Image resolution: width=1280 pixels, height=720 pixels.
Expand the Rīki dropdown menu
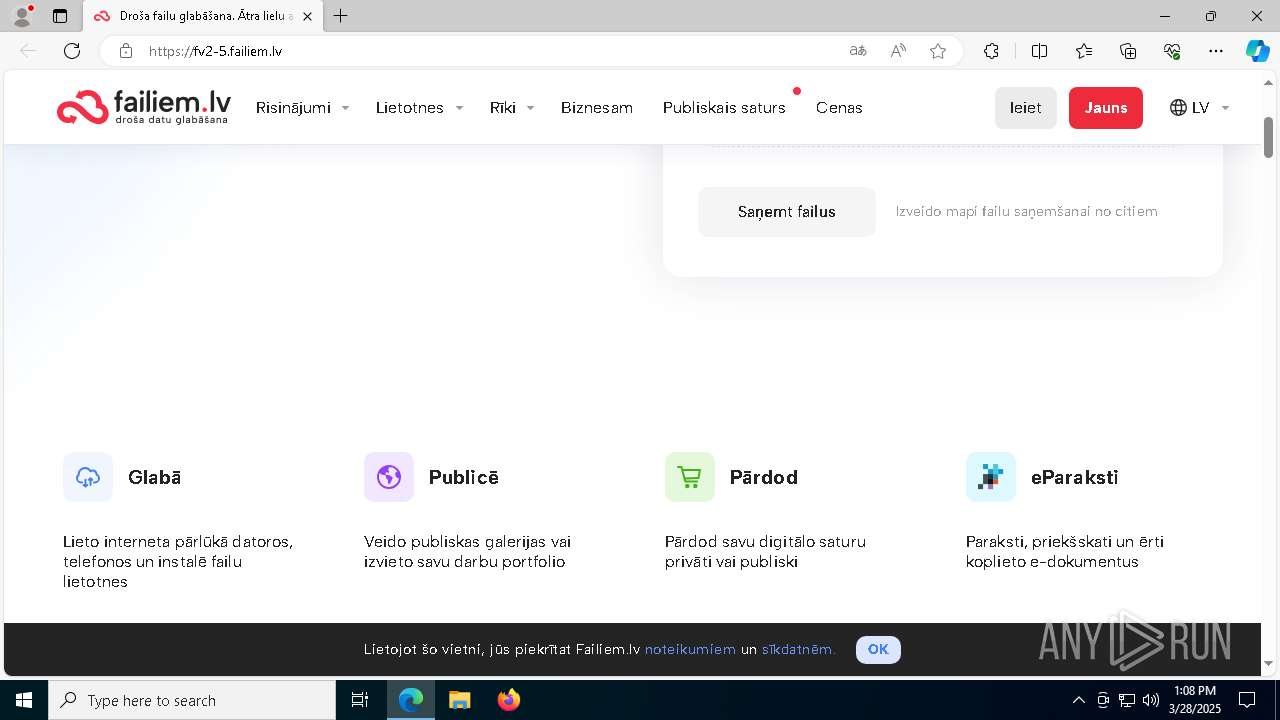(512, 108)
